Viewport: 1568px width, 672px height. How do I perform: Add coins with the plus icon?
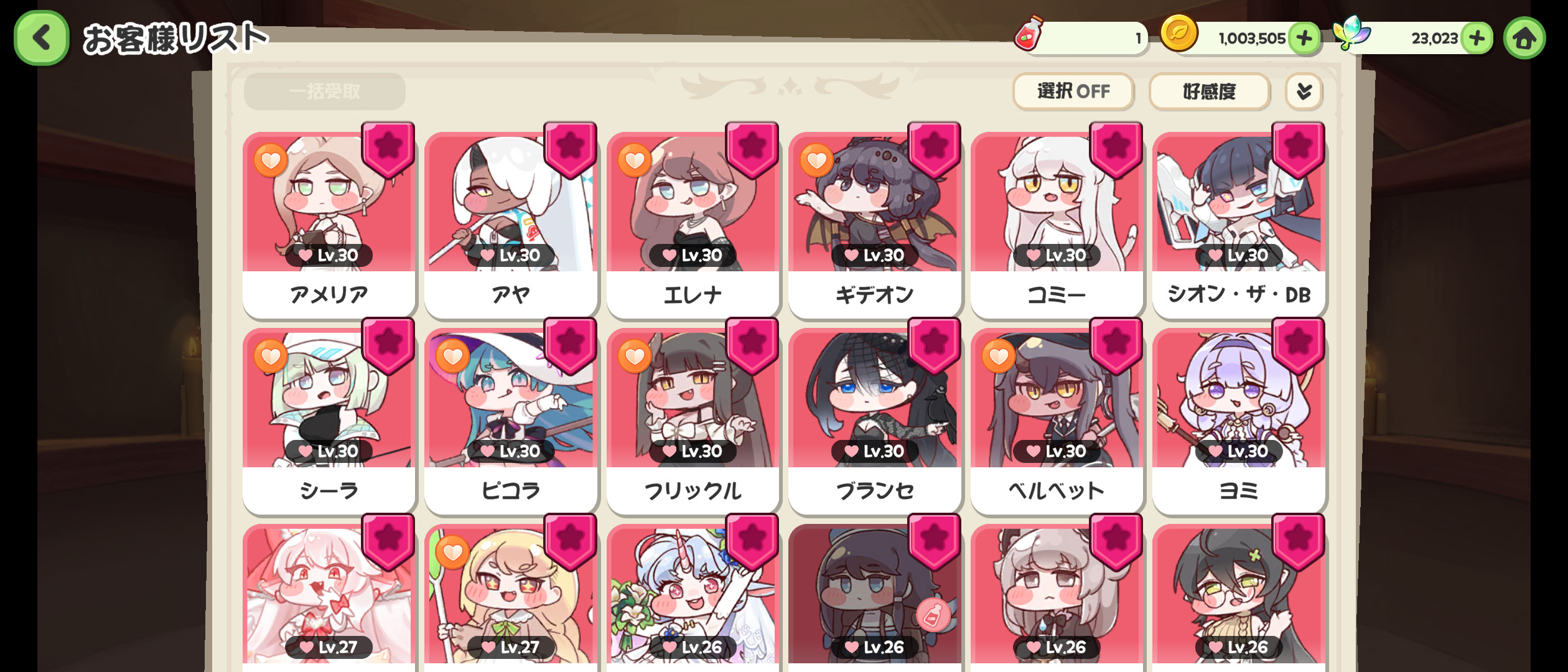point(1304,39)
